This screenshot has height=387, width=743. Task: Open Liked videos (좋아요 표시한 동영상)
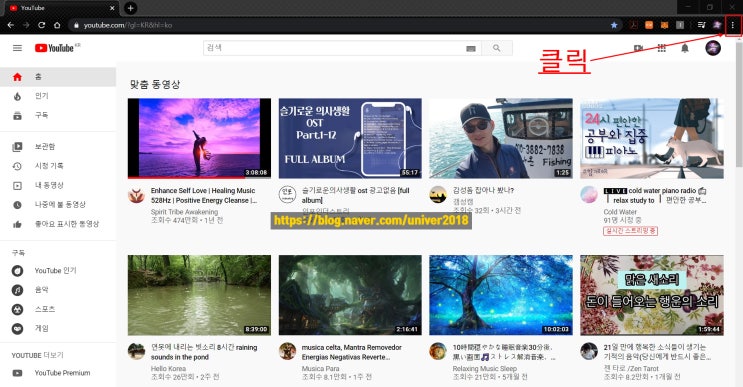58,224
